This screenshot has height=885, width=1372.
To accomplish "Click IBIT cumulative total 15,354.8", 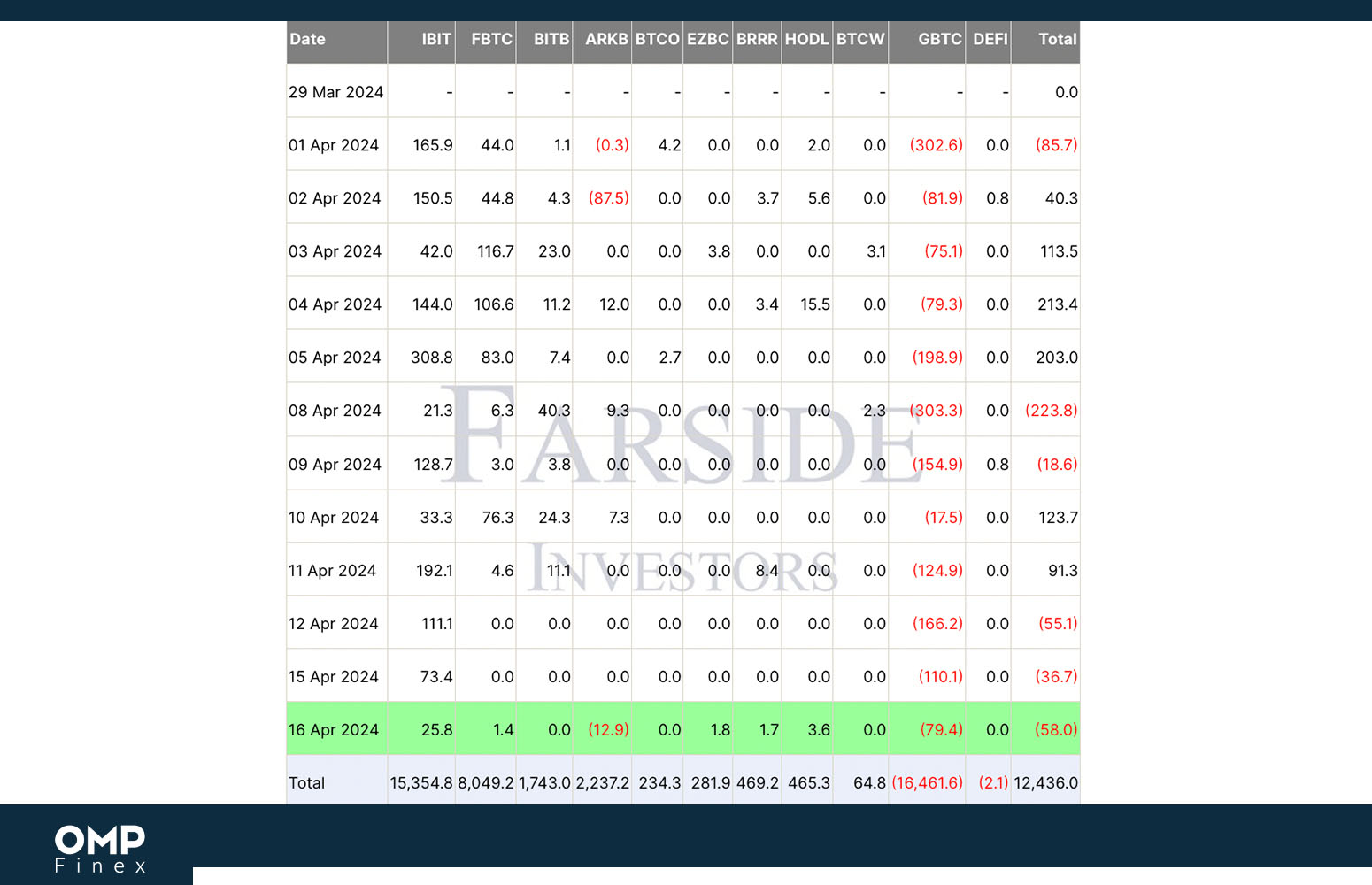I will click(421, 783).
